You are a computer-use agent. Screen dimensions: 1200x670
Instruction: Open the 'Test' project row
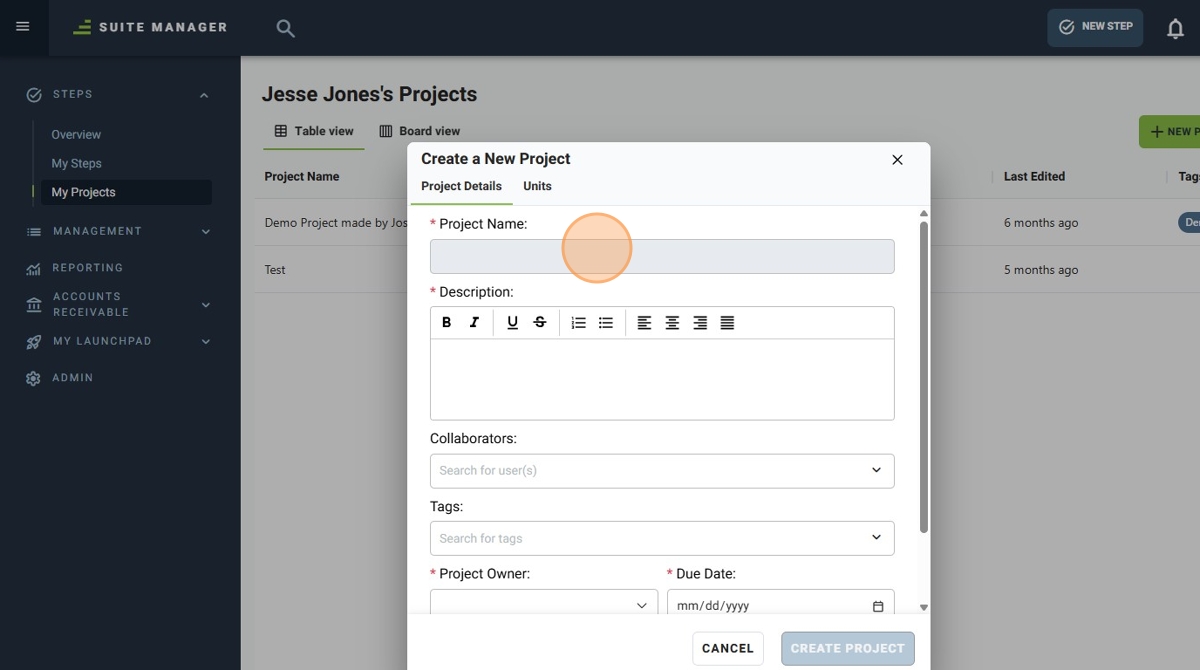point(275,270)
